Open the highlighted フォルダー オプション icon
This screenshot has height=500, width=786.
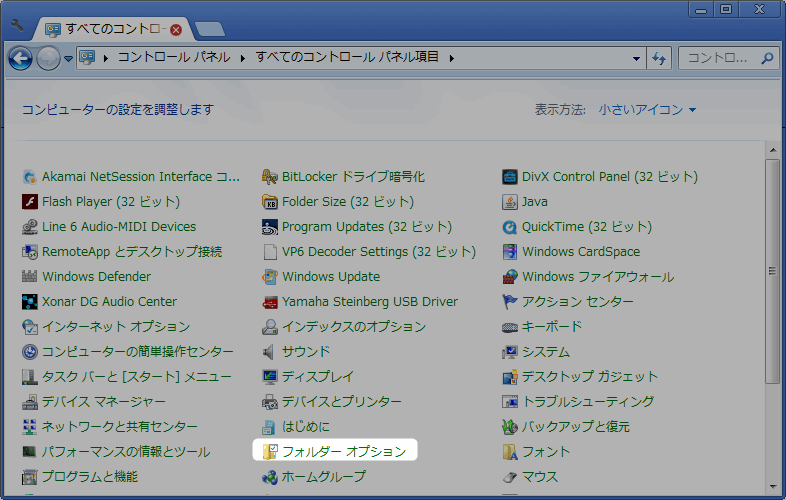pos(270,452)
